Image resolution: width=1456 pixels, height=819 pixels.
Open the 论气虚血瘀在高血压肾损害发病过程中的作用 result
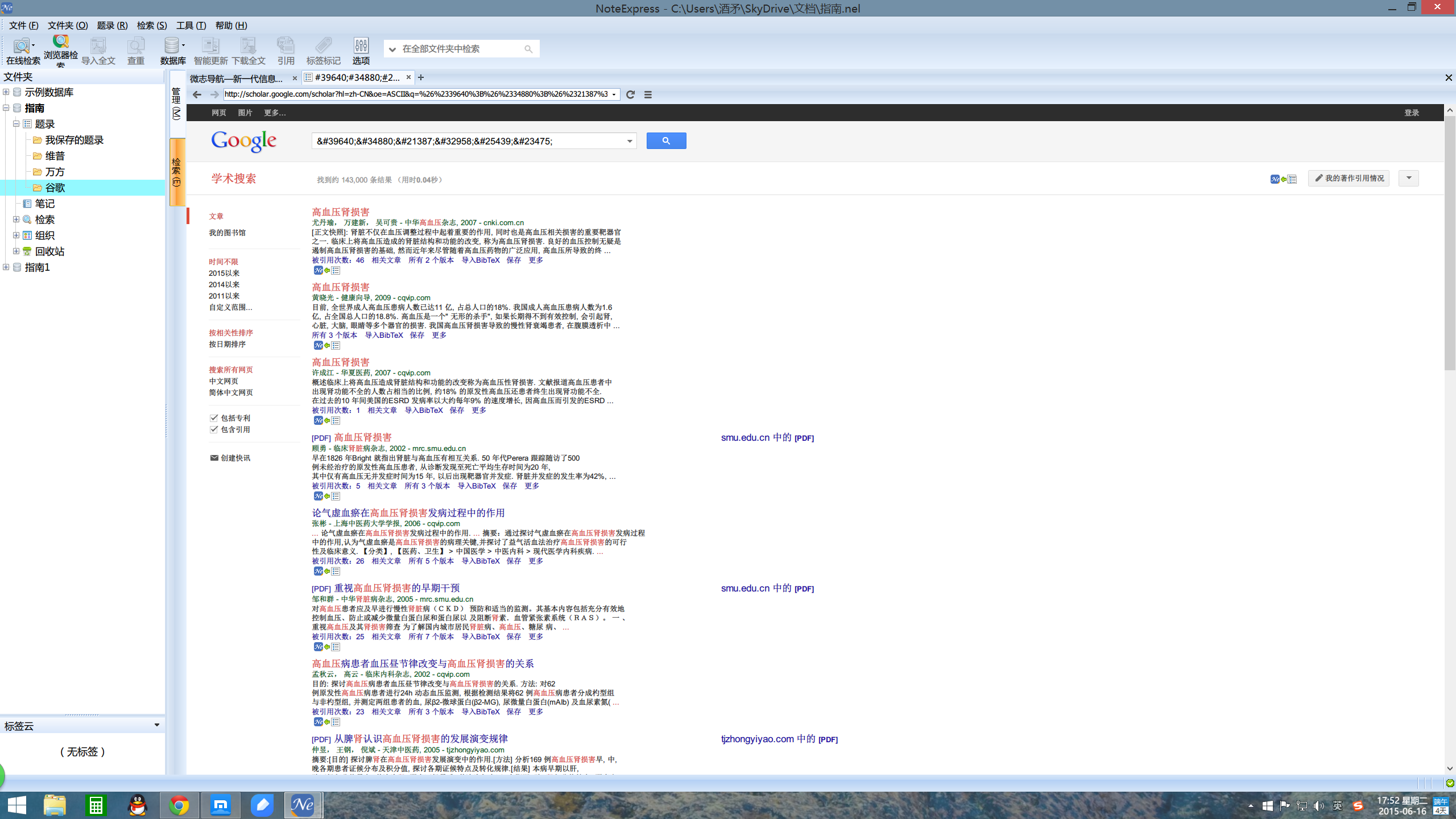[408, 513]
